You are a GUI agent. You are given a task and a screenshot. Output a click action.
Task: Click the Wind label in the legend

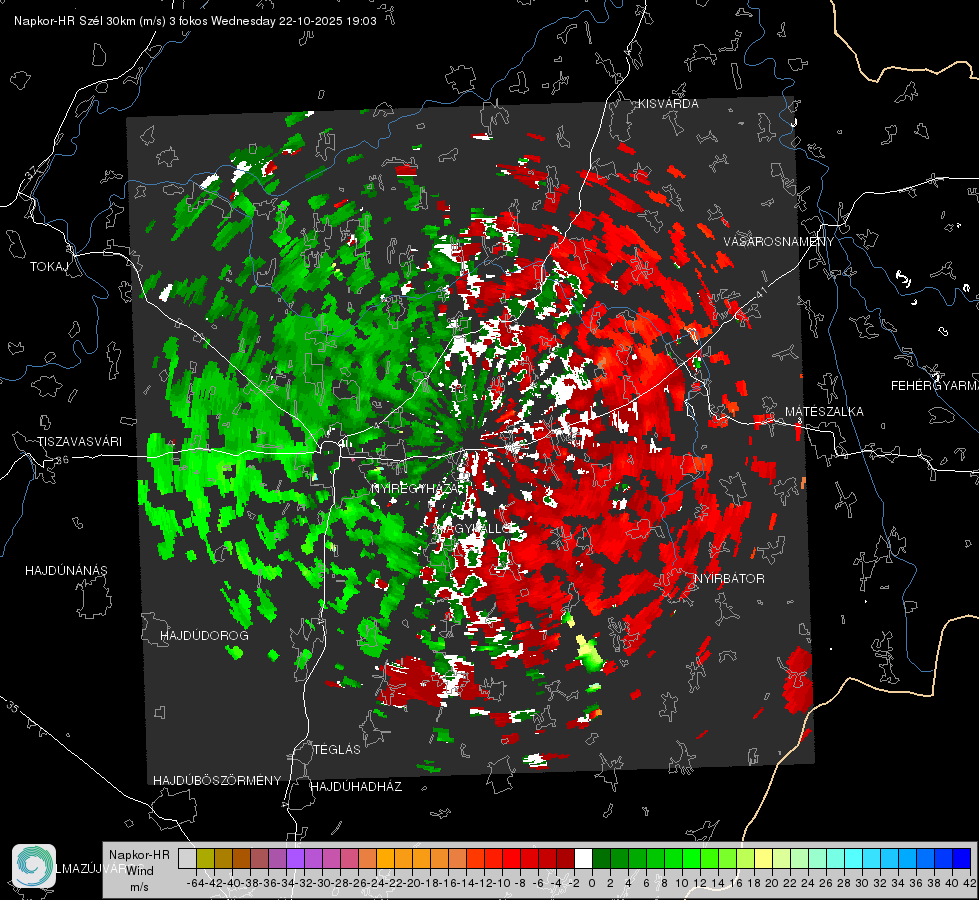click(140, 871)
